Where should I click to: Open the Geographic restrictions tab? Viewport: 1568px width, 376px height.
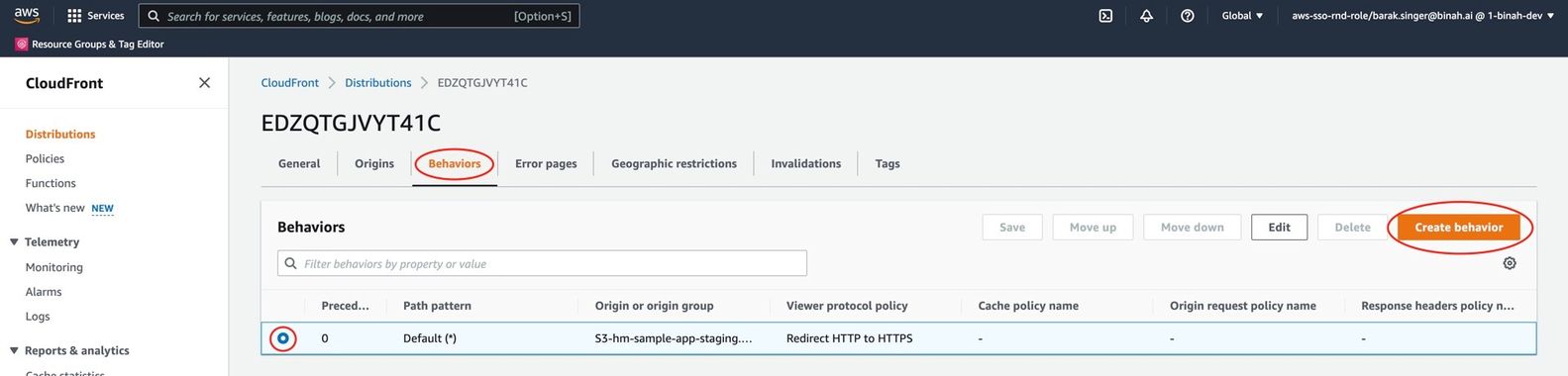point(674,164)
